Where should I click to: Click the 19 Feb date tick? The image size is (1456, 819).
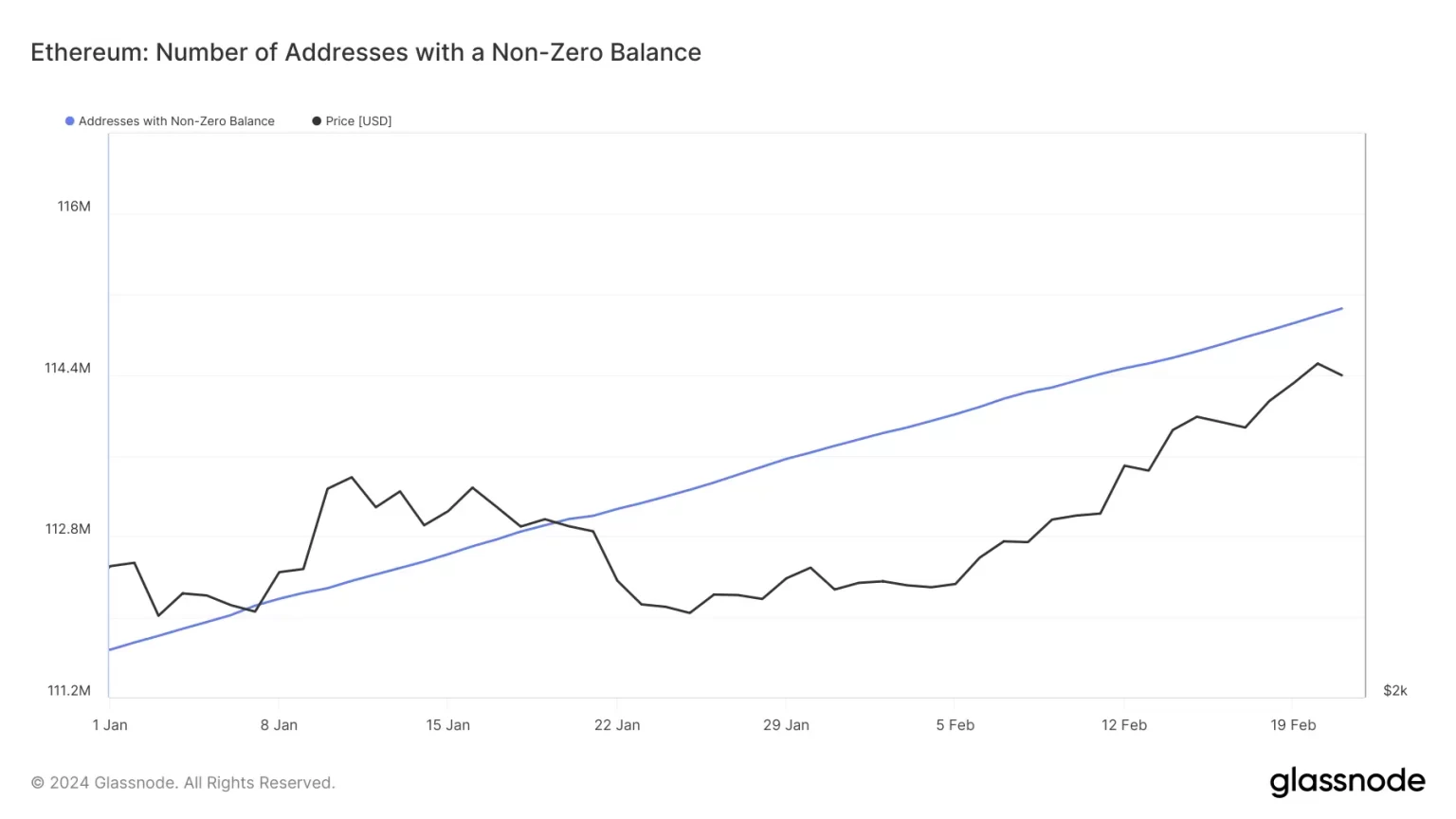click(1293, 725)
